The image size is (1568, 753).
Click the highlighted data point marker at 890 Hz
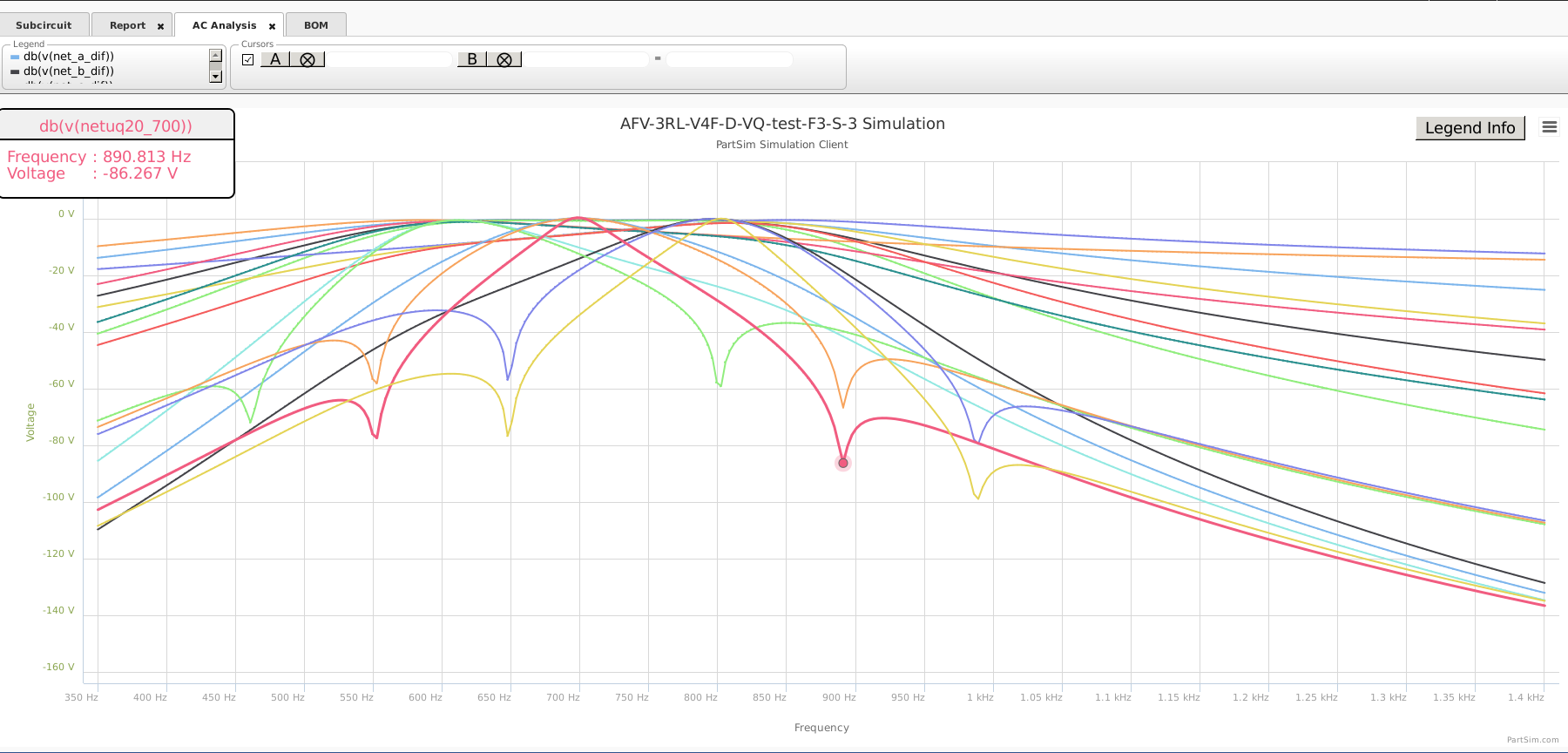point(842,463)
